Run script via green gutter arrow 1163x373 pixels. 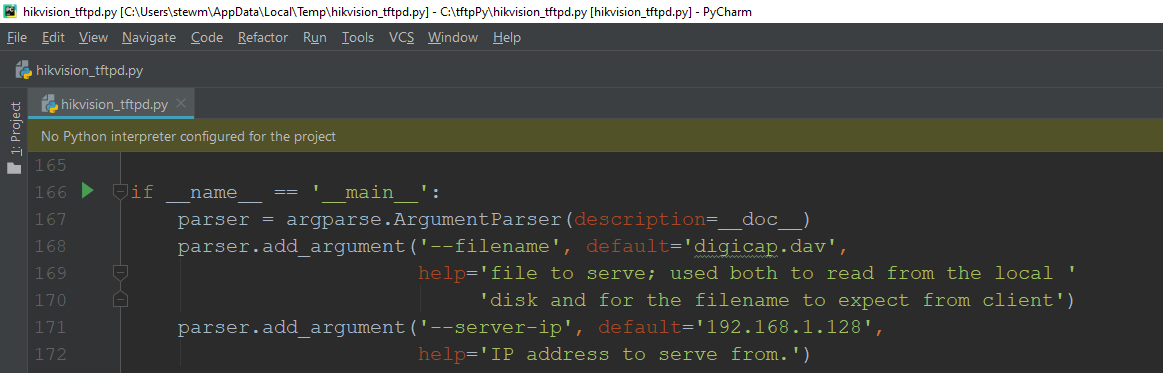(x=88, y=191)
